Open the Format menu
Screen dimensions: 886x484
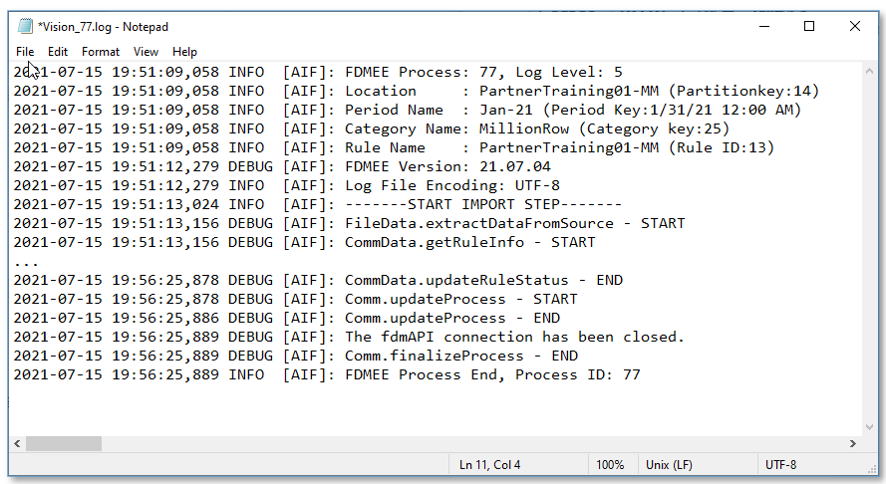coord(101,52)
